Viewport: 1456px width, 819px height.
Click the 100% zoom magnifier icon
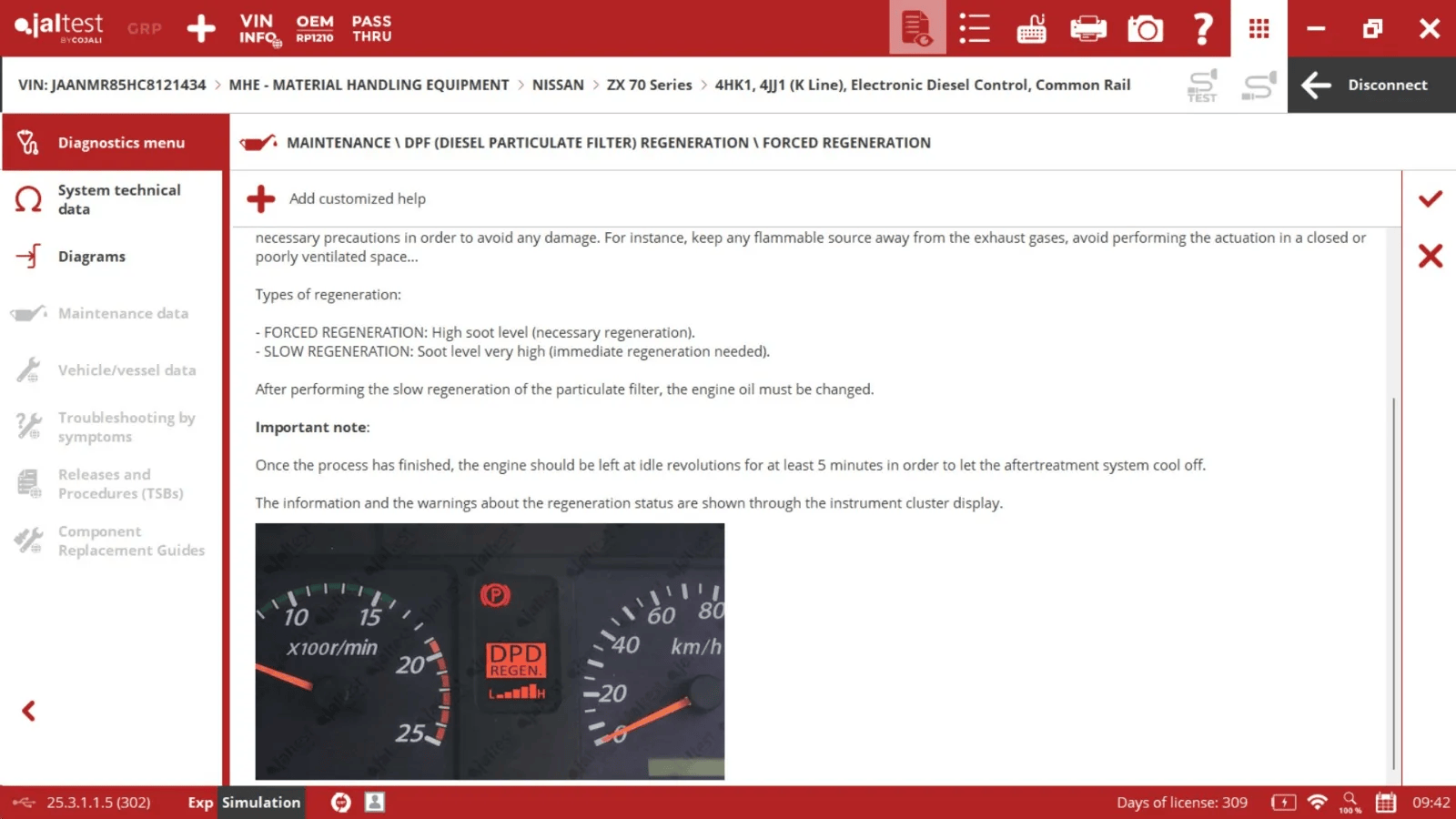[1350, 803]
